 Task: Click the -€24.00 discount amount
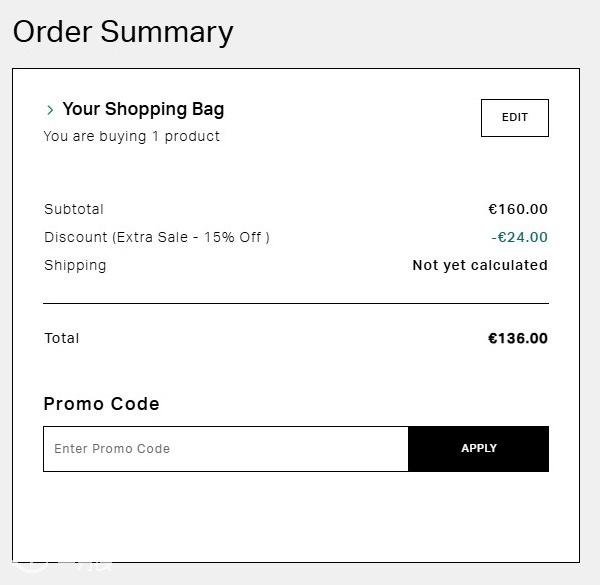pyautogui.click(x=519, y=237)
